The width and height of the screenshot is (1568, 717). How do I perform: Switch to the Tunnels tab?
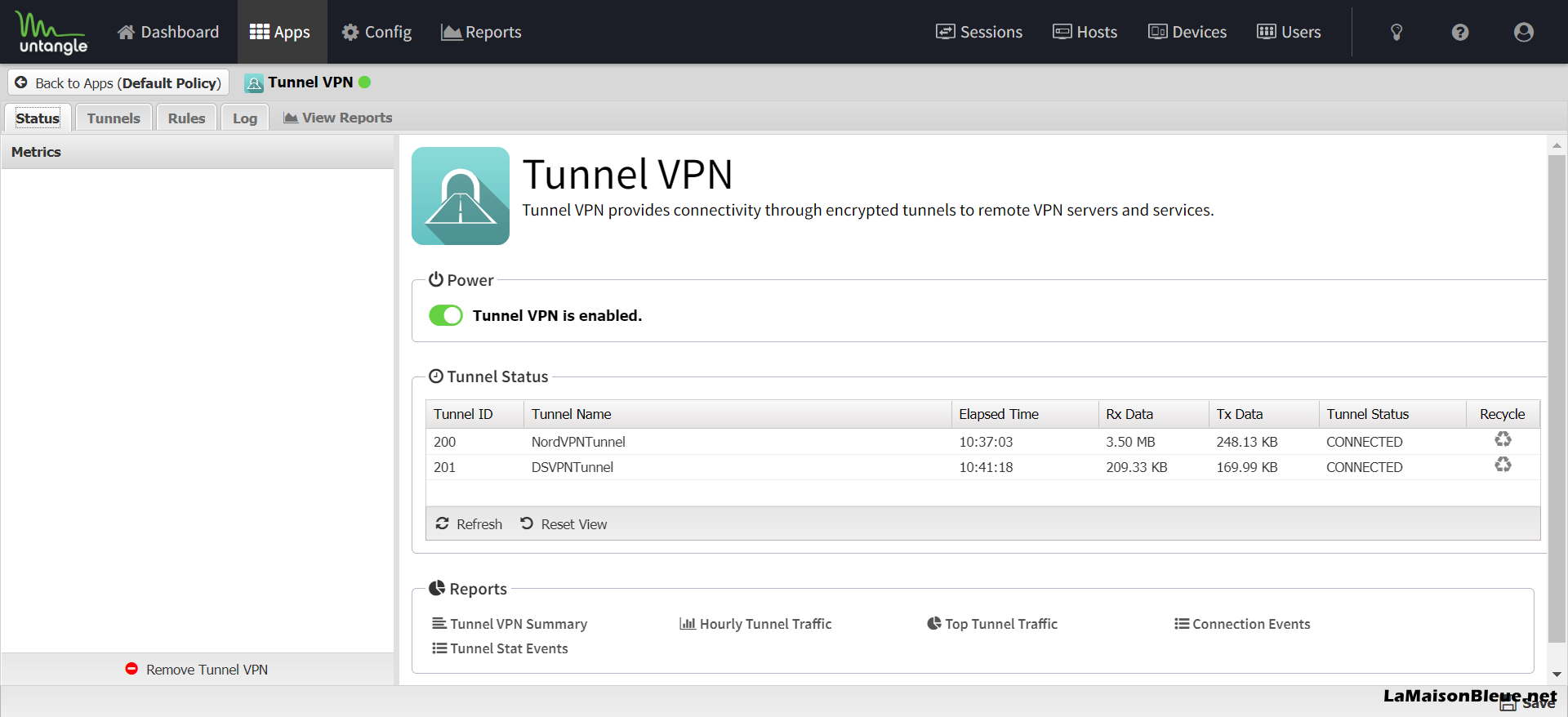(x=114, y=118)
